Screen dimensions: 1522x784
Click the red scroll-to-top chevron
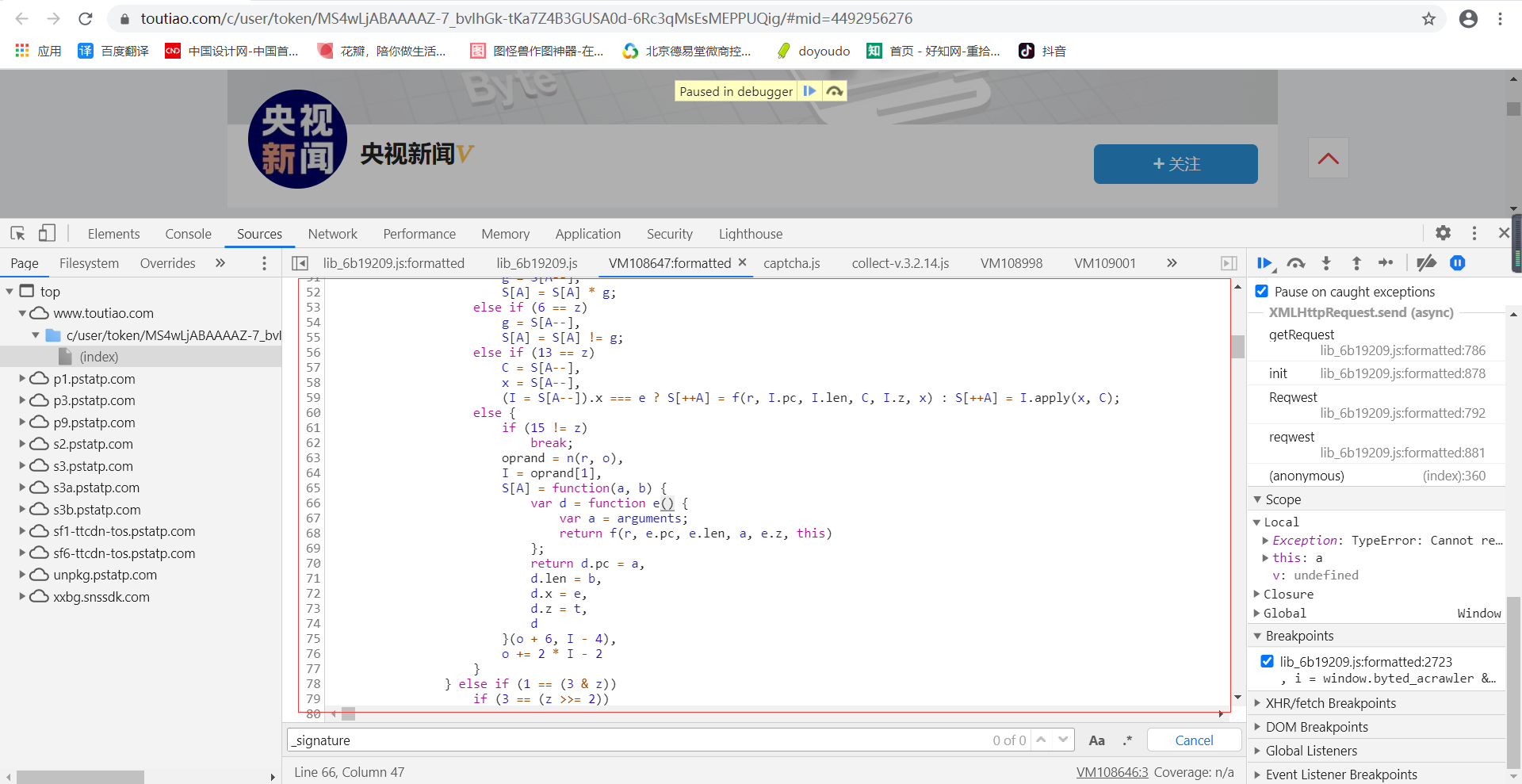tap(1329, 159)
